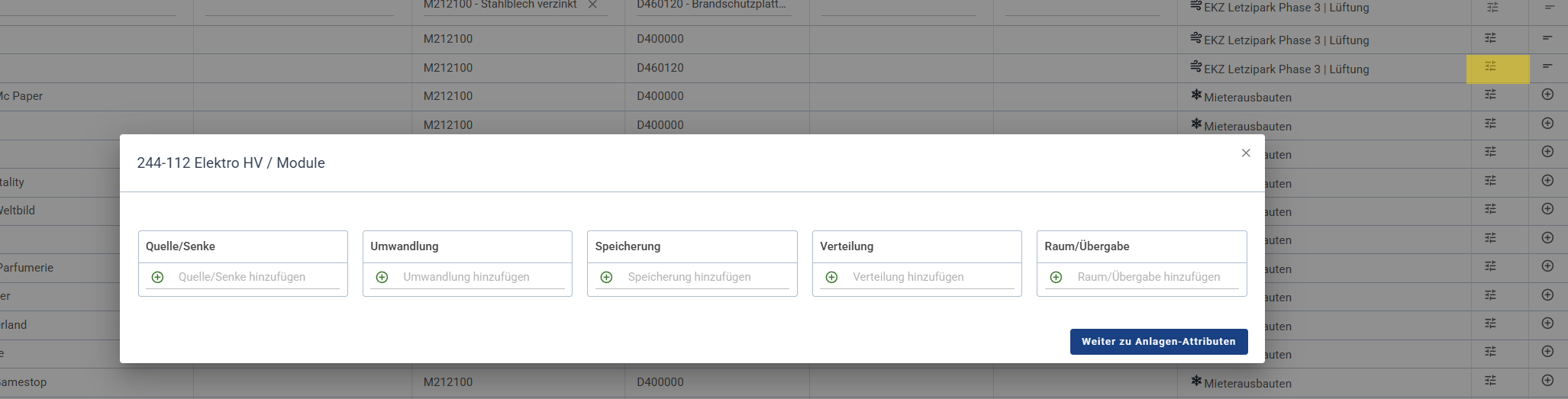1568x399 pixels.
Task: Click plus icon in Verteilung card
Action: click(x=831, y=277)
